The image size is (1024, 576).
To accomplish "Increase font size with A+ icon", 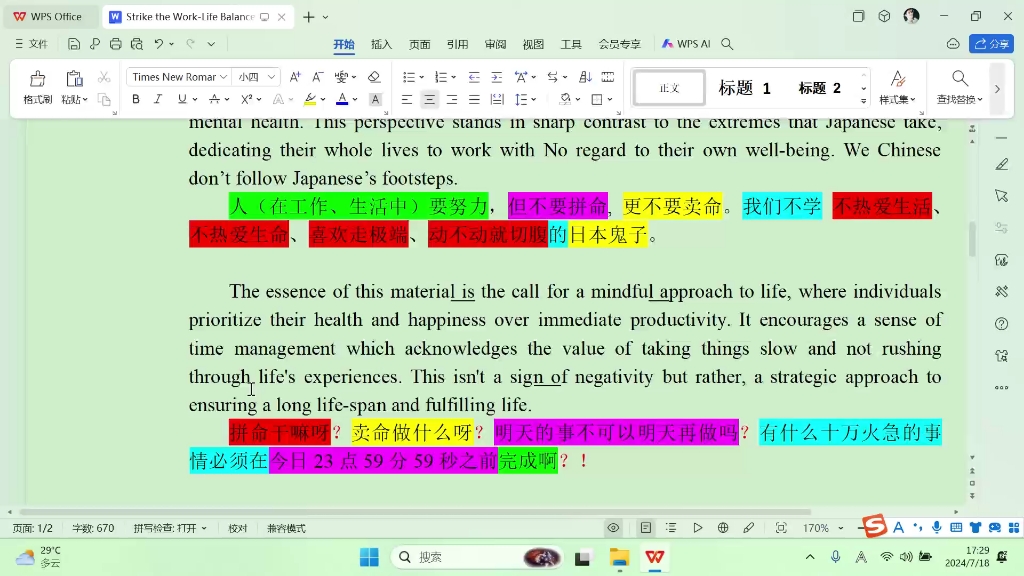I will (295, 77).
